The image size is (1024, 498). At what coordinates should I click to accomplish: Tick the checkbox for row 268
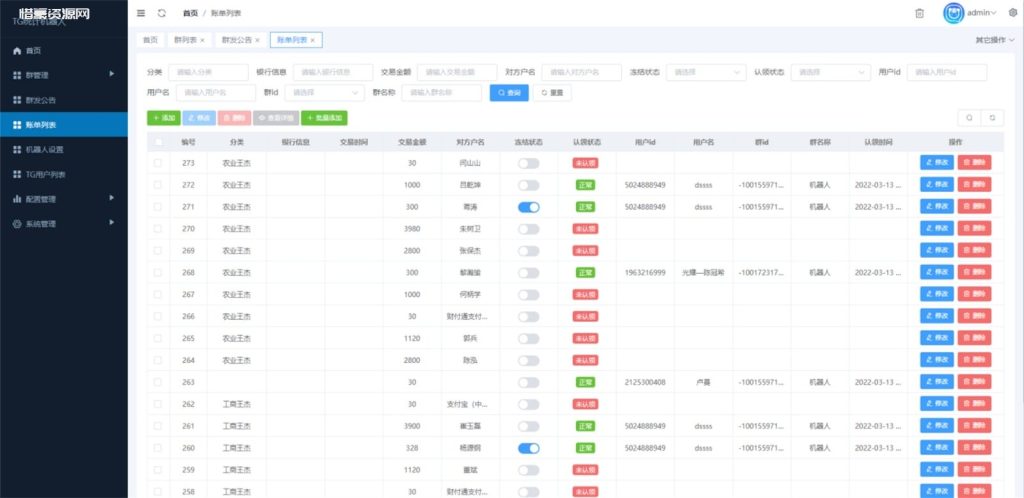157,273
